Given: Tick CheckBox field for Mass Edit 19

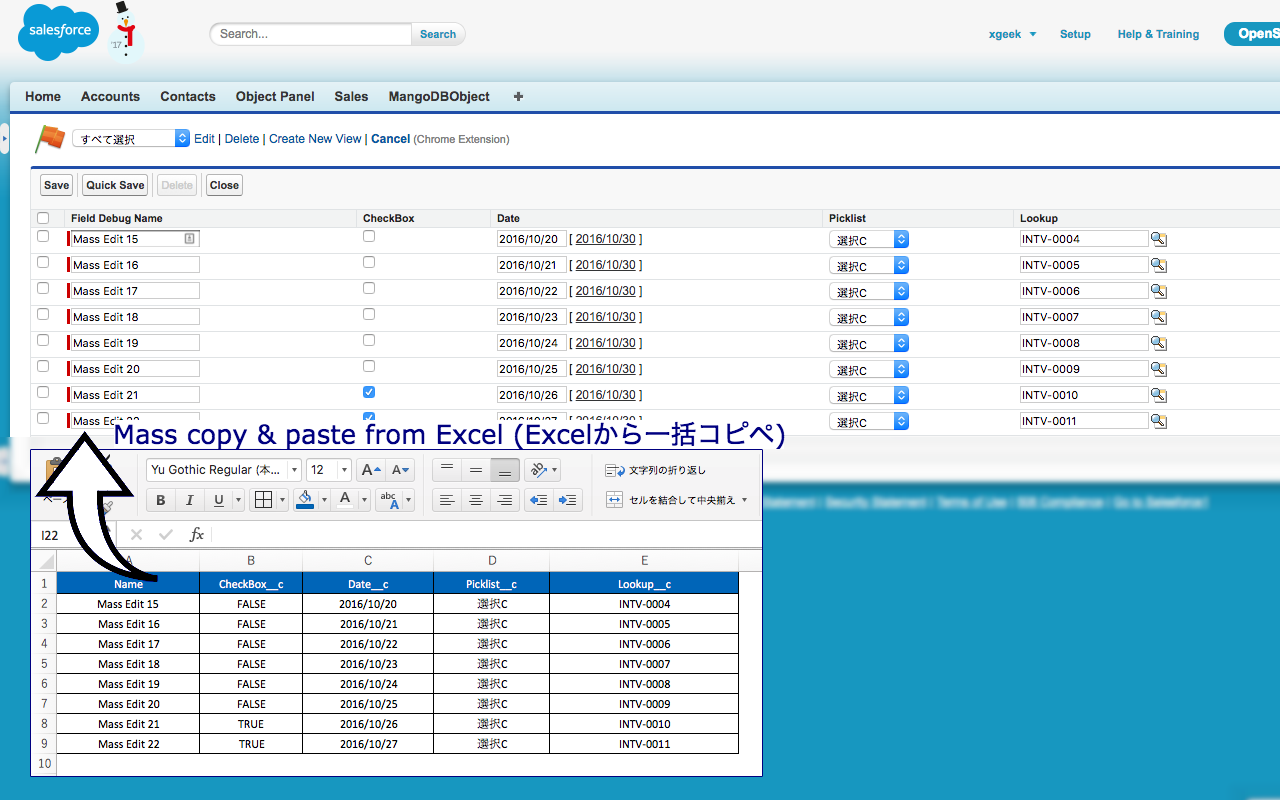Looking at the screenshot, I should click(x=369, y=341).
